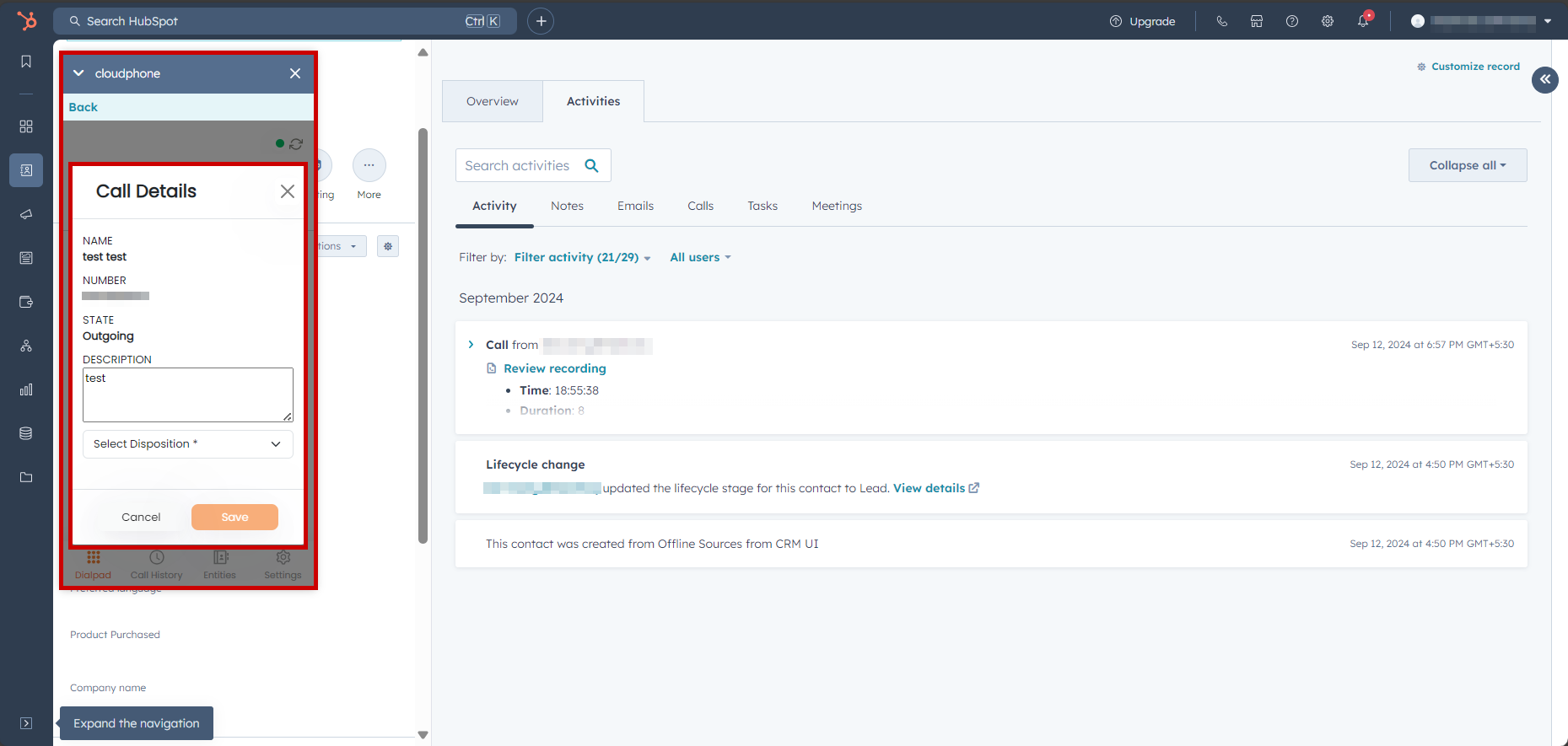Collapse the right sidebar with double chevron
The height and width of the screenshot is (746, 1568).
point(1545,79)
